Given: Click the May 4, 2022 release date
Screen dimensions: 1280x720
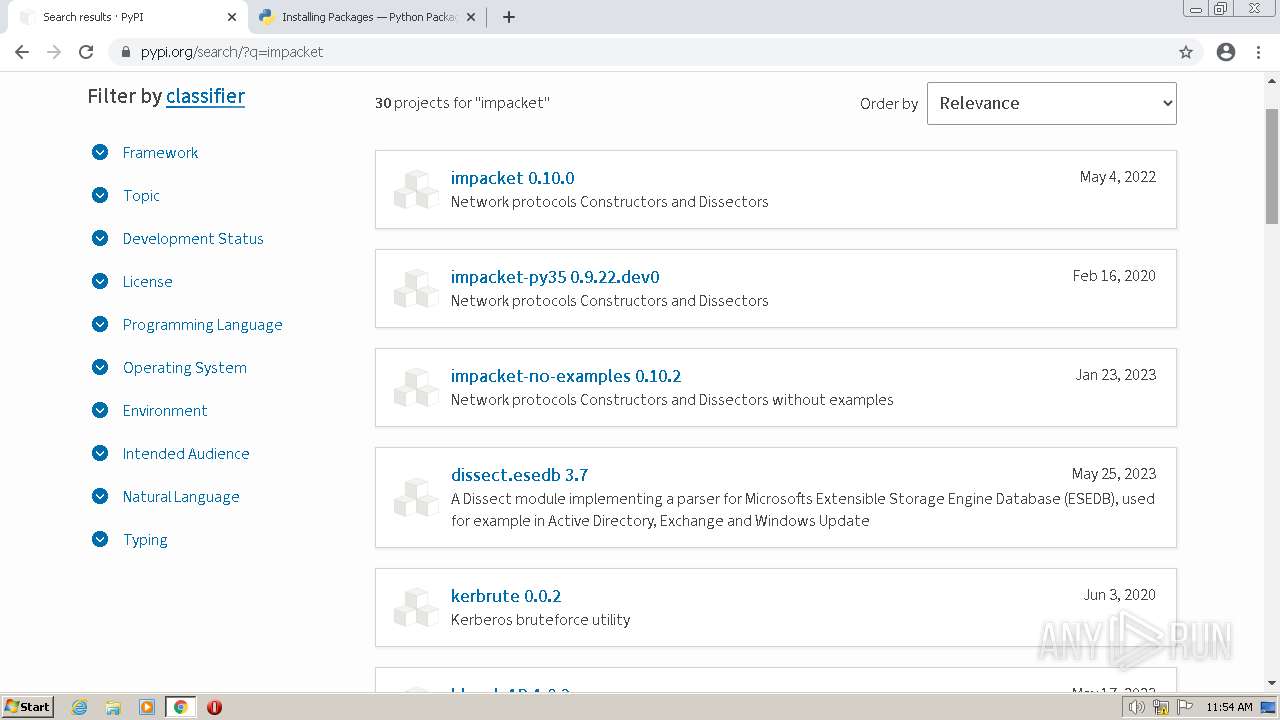Looking at the screenshot, I should pyautogui.click(x=1117, y=177).
